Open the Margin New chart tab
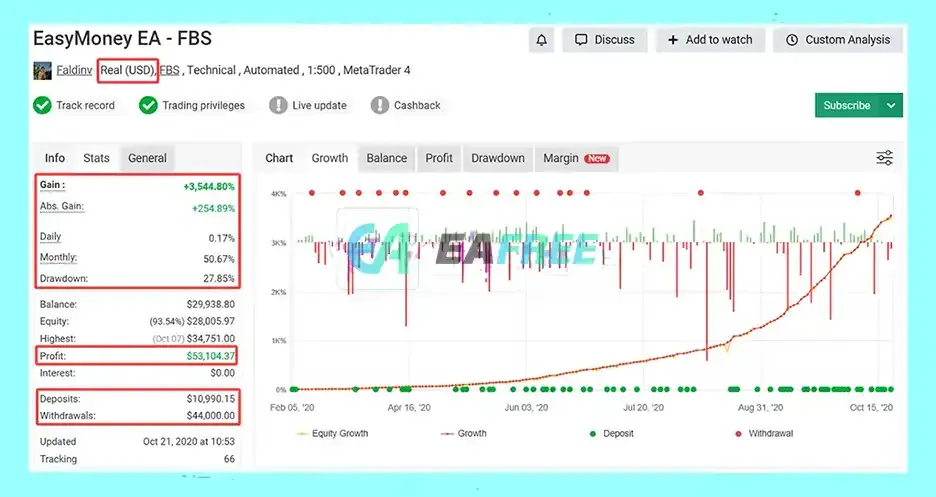Image resolution: width=936 pixels, height=497 pixels. (576, 159)
